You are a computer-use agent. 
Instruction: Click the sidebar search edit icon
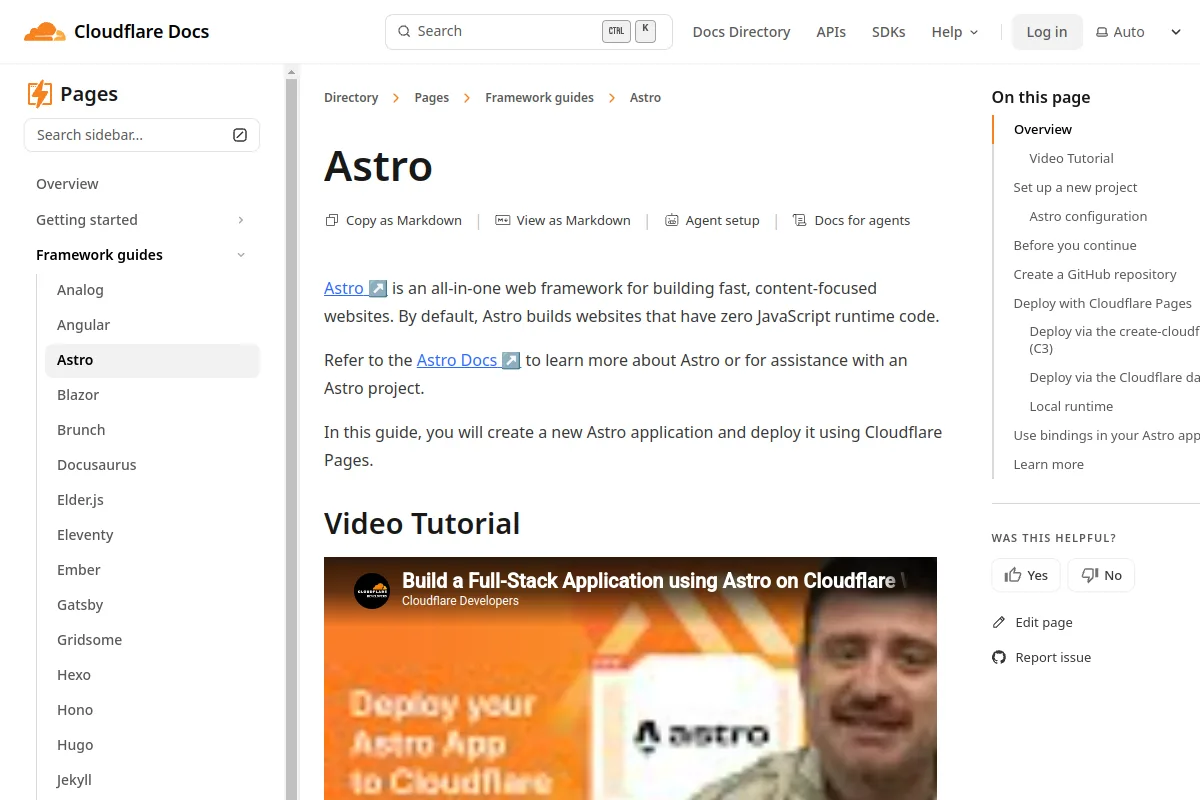[240, 135]
